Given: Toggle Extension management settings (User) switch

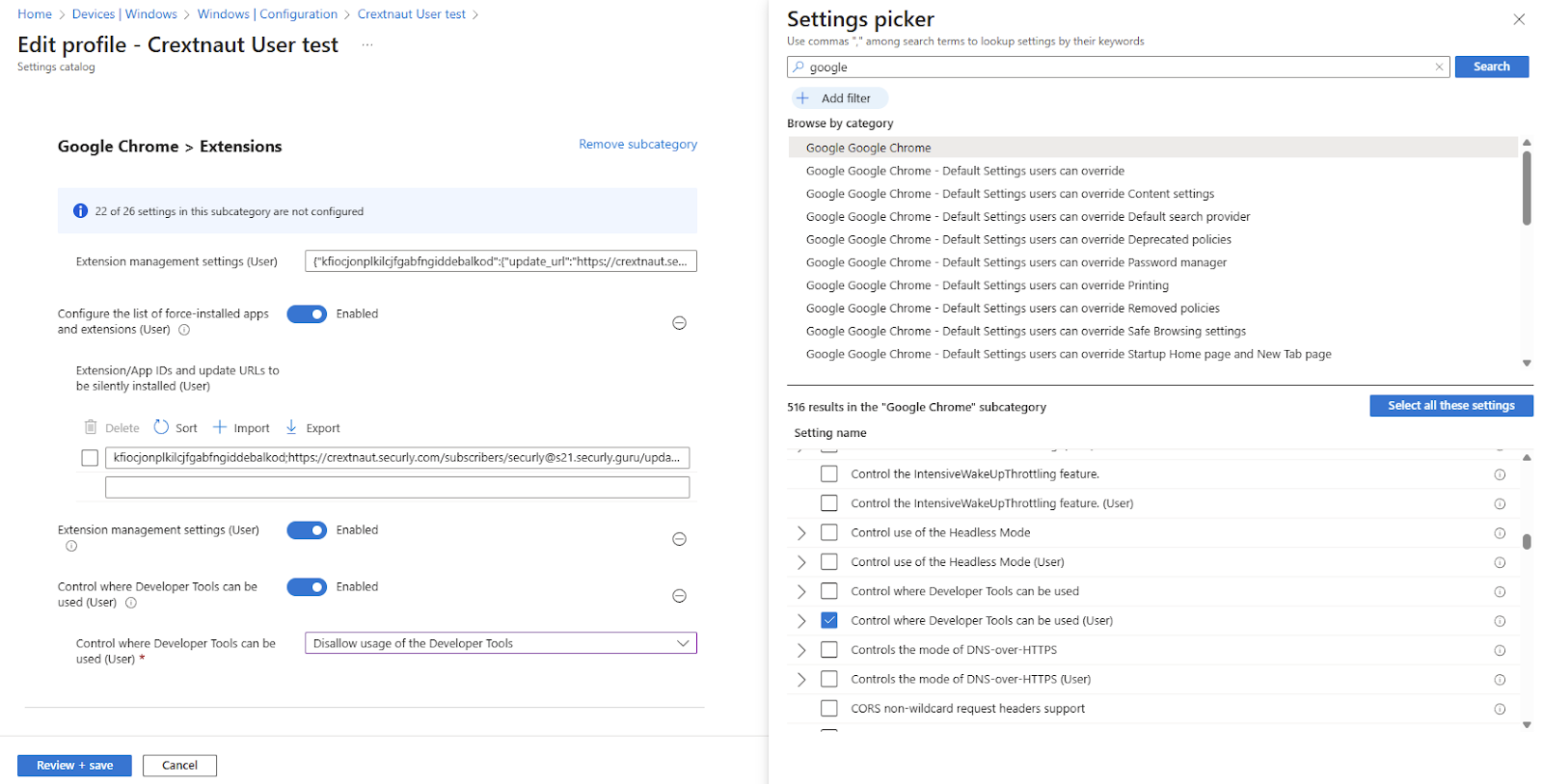Looking at the screenshot, I should click(307, 530).
